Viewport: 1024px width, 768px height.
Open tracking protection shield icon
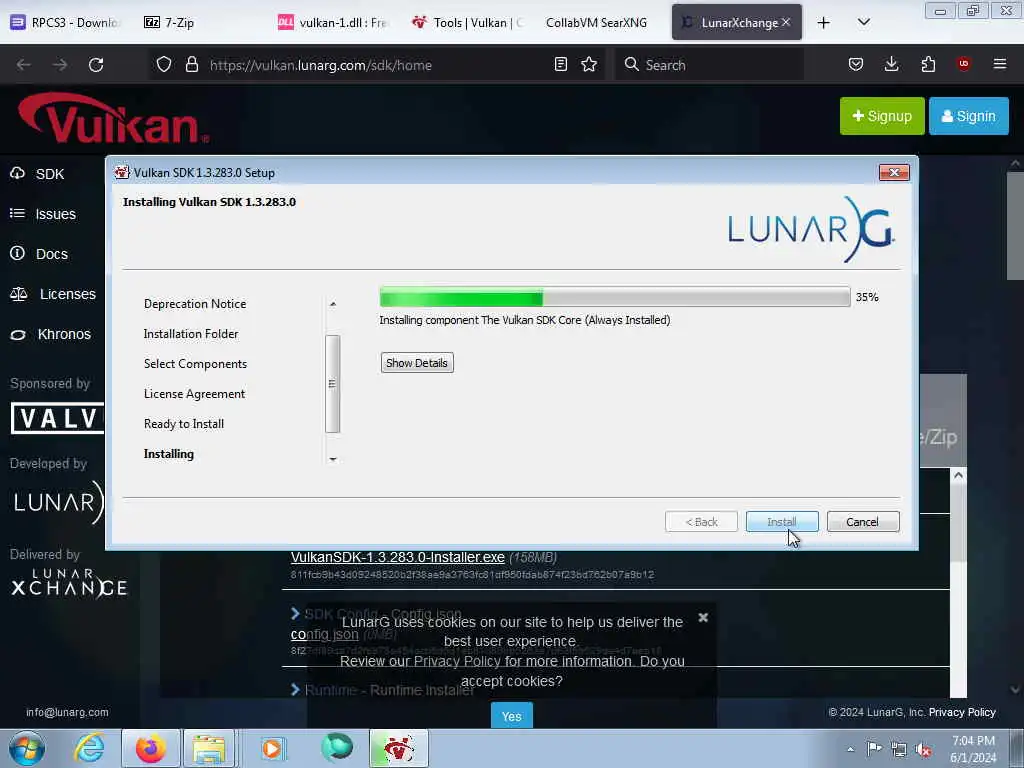point(164,65)
